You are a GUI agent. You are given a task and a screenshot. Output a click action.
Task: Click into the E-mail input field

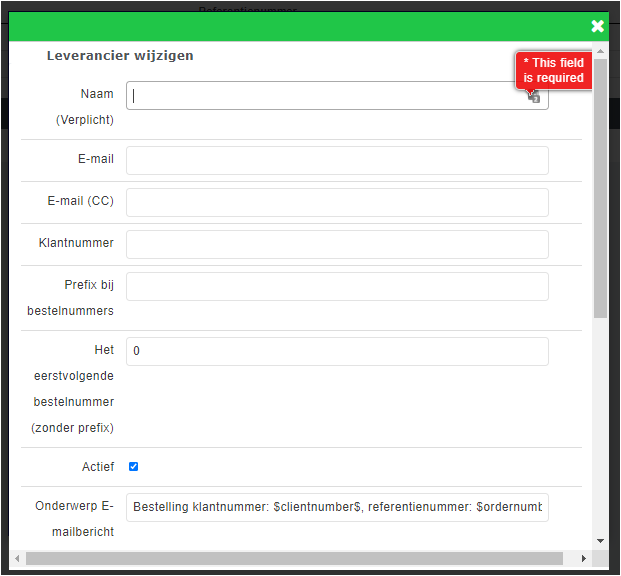point(337,160)
